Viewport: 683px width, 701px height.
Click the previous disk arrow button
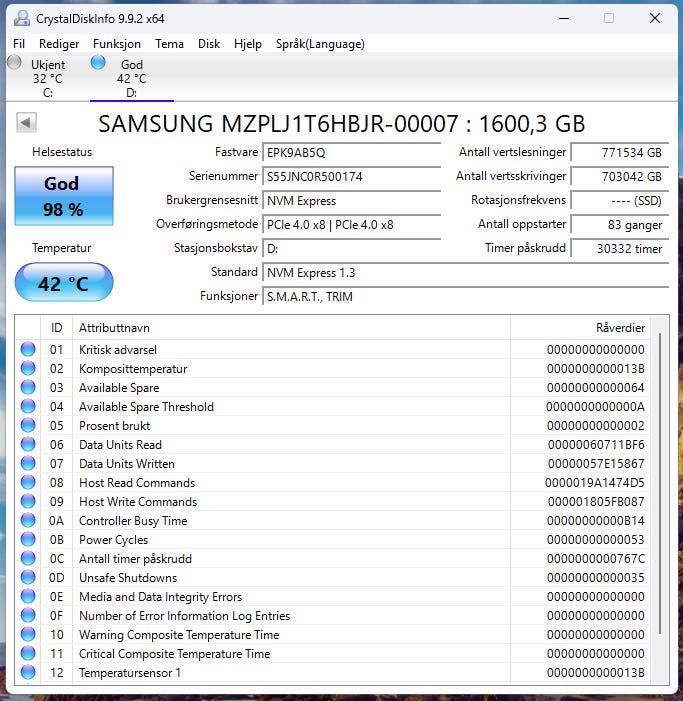pyautogui.click(x=26, y=122)
